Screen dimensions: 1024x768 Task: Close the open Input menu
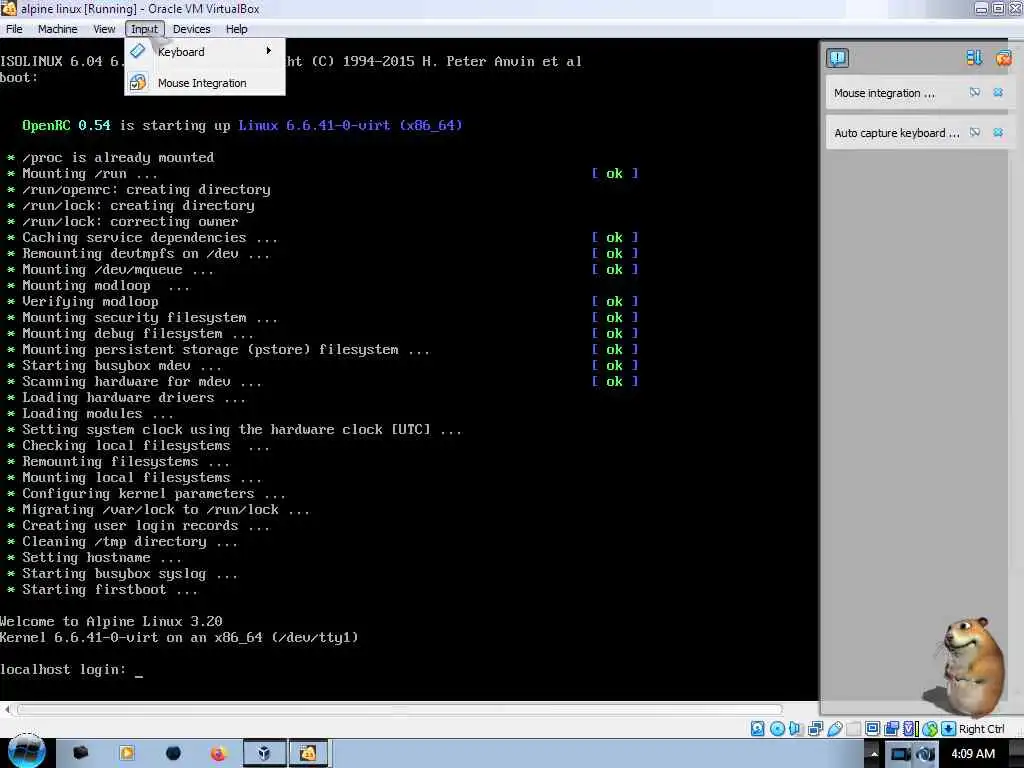(144, 29)
